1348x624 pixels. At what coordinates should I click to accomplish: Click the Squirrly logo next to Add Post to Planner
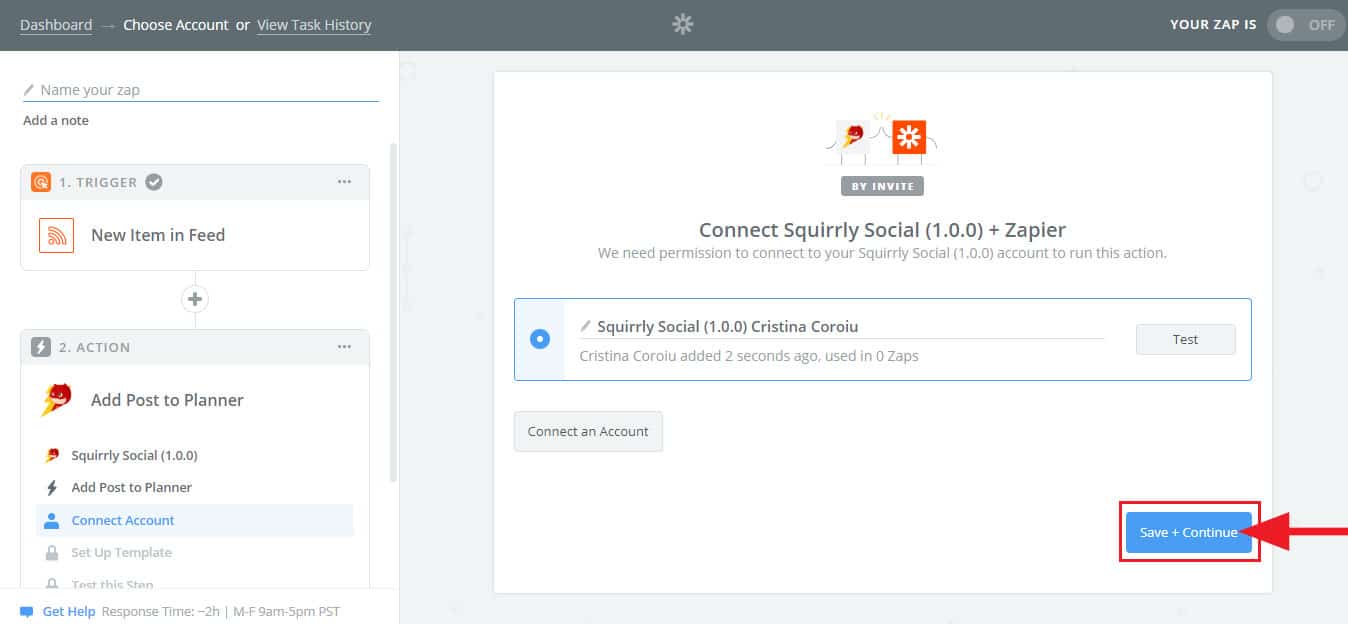[56, 400]
